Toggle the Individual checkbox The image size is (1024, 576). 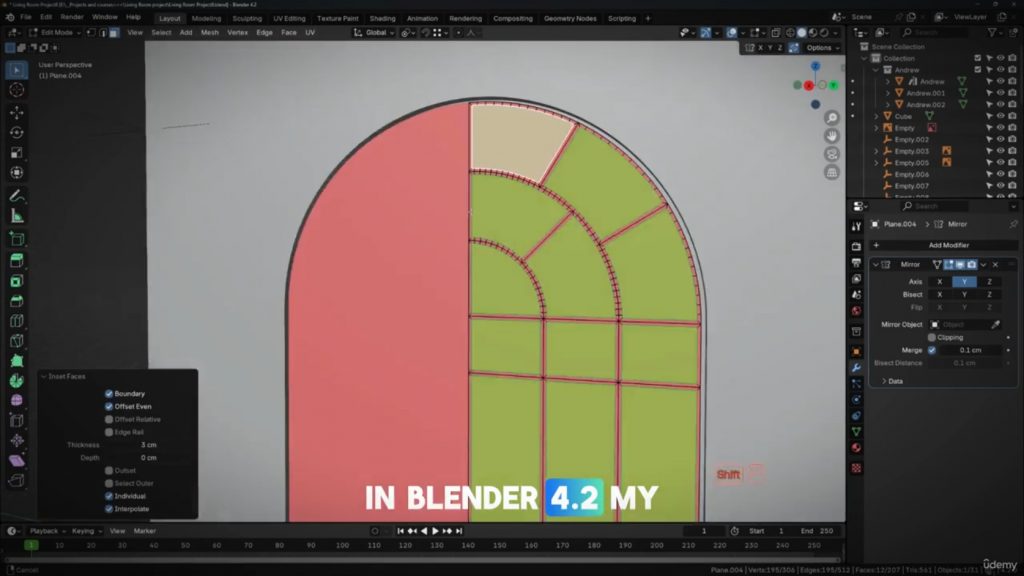pyautogui.click(x=109, y=496)
